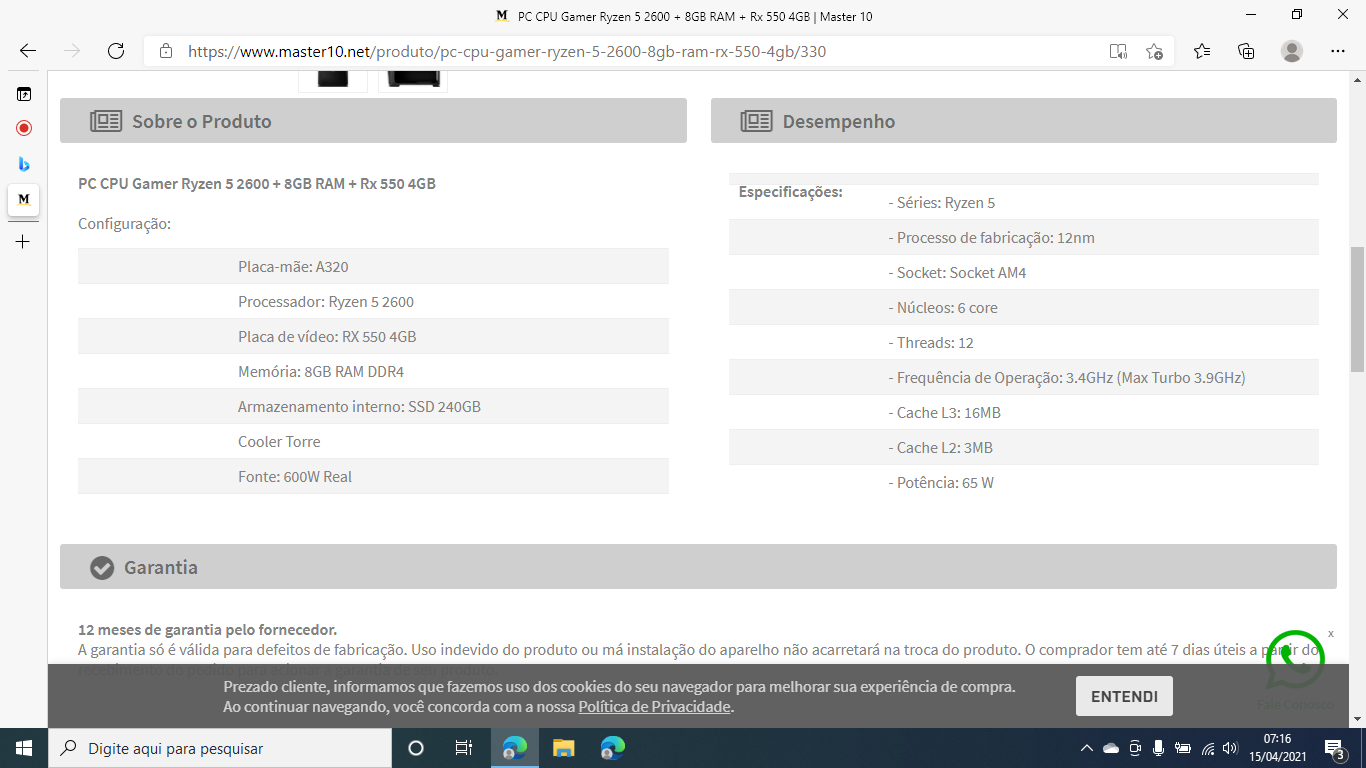Viewport: 1366px width, 768px height.
Task: Switch to the red circle icon tab
Action: (x=24, y=128)
